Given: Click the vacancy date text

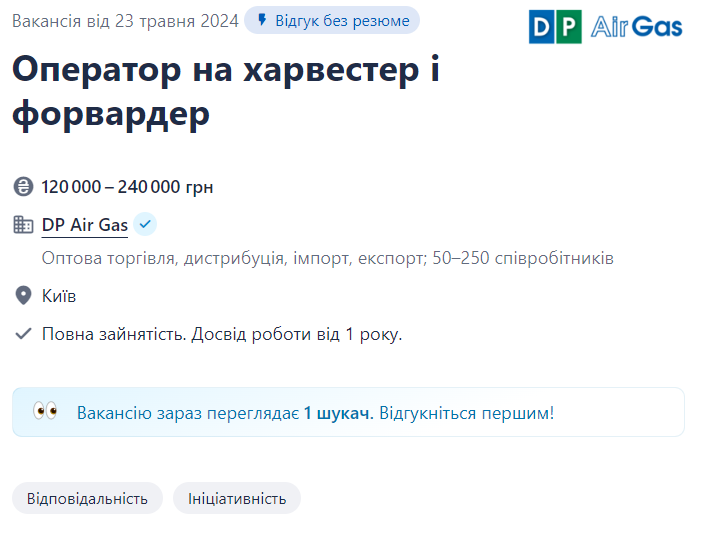Looking at the screenshot, I should point(125,21).
